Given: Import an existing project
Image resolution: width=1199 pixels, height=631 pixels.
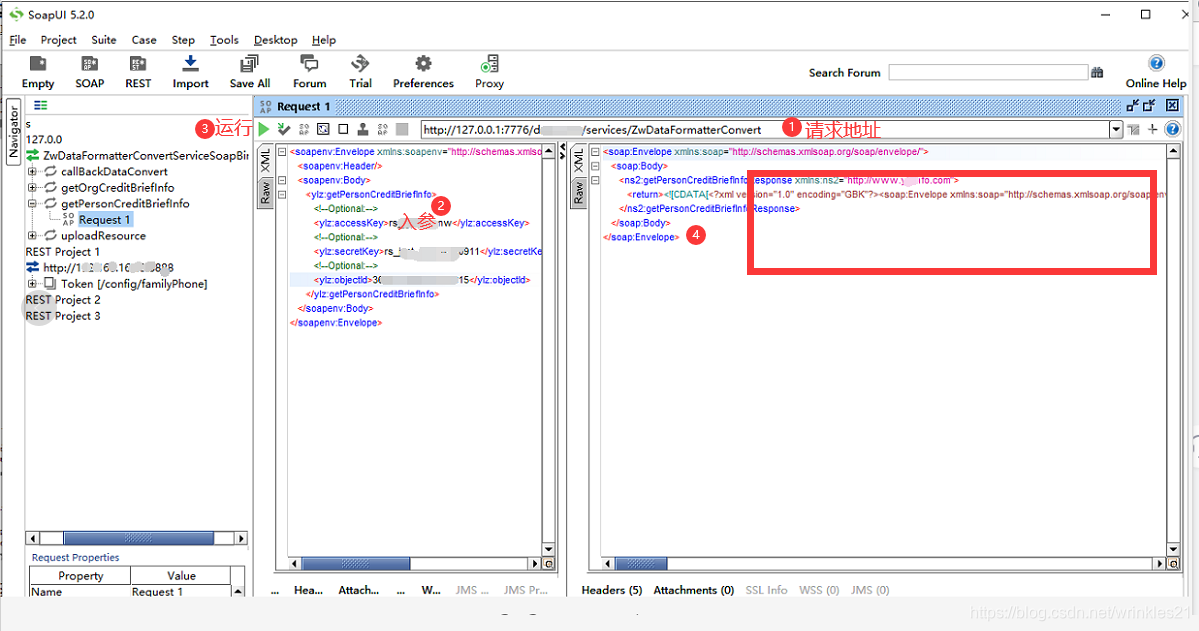Looking at the screenshot, I should (x=190, y=70).
